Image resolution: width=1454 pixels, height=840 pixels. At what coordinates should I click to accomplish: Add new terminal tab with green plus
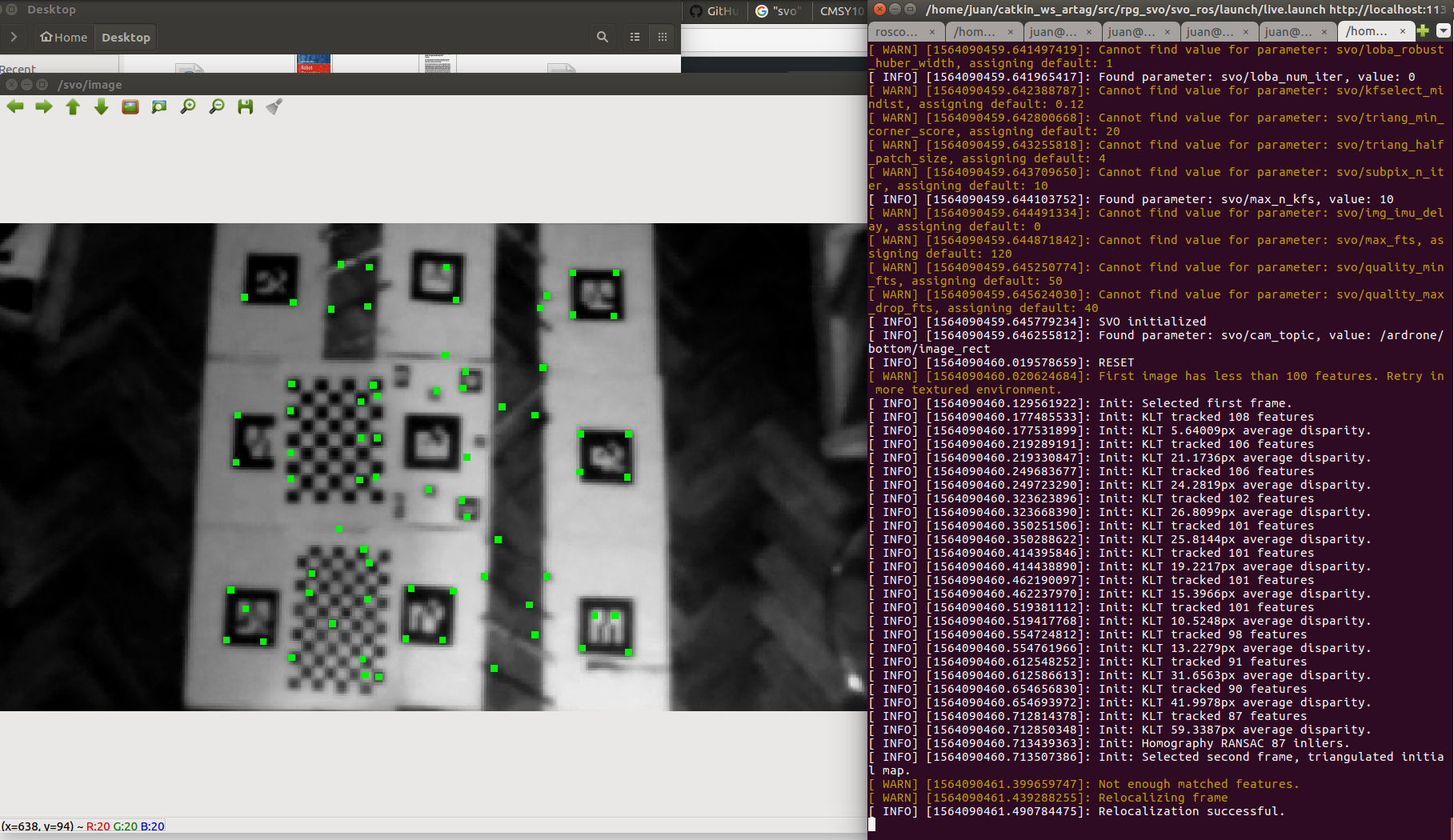click(1423, 31)
